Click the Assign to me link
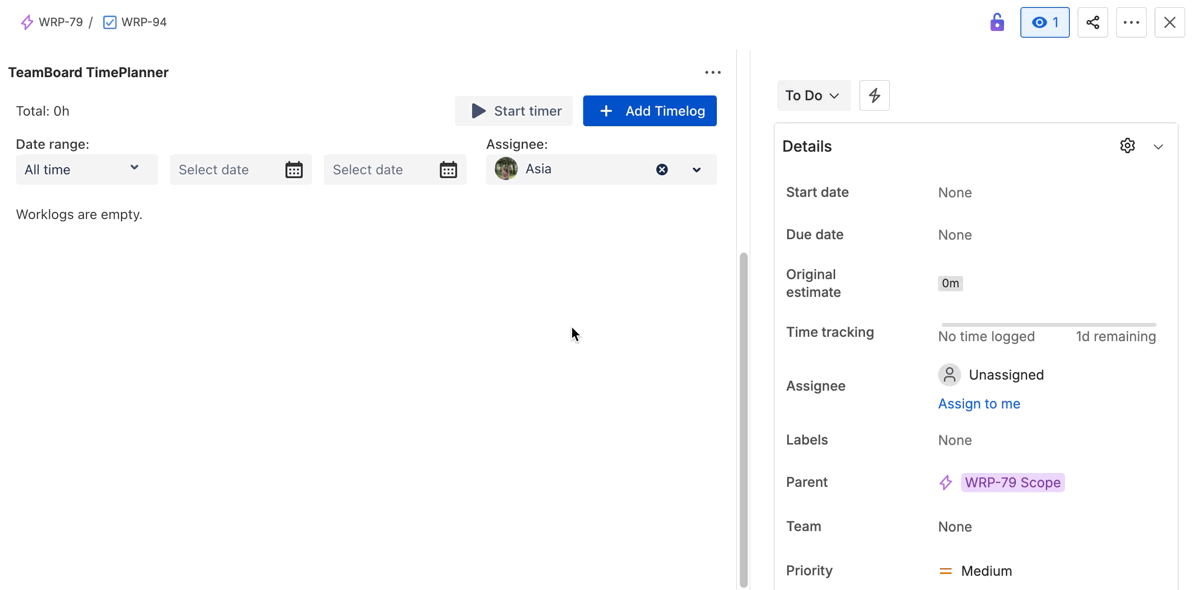Viewport: 1200px width, 590px height. pos(979,404)
